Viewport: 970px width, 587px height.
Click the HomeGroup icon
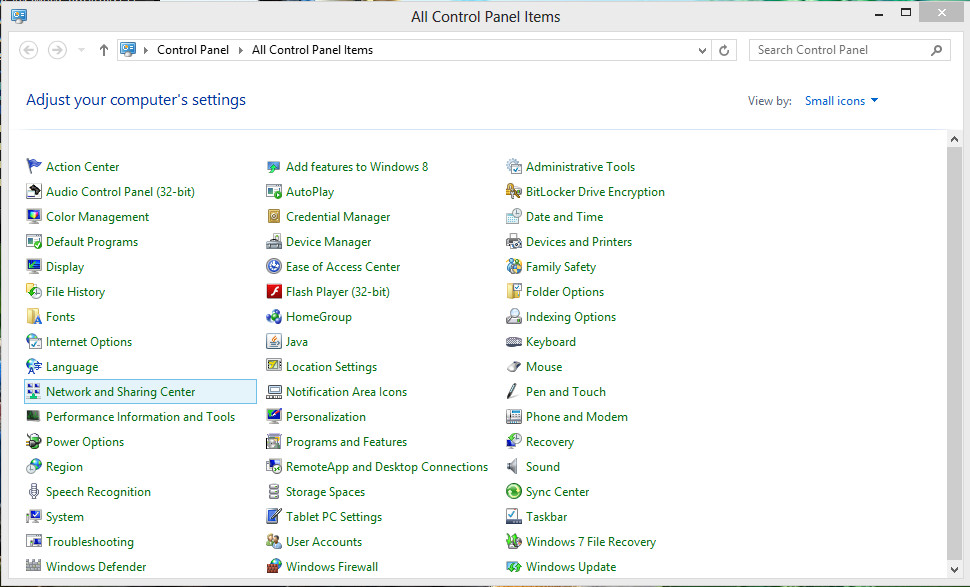pos(274,317)
